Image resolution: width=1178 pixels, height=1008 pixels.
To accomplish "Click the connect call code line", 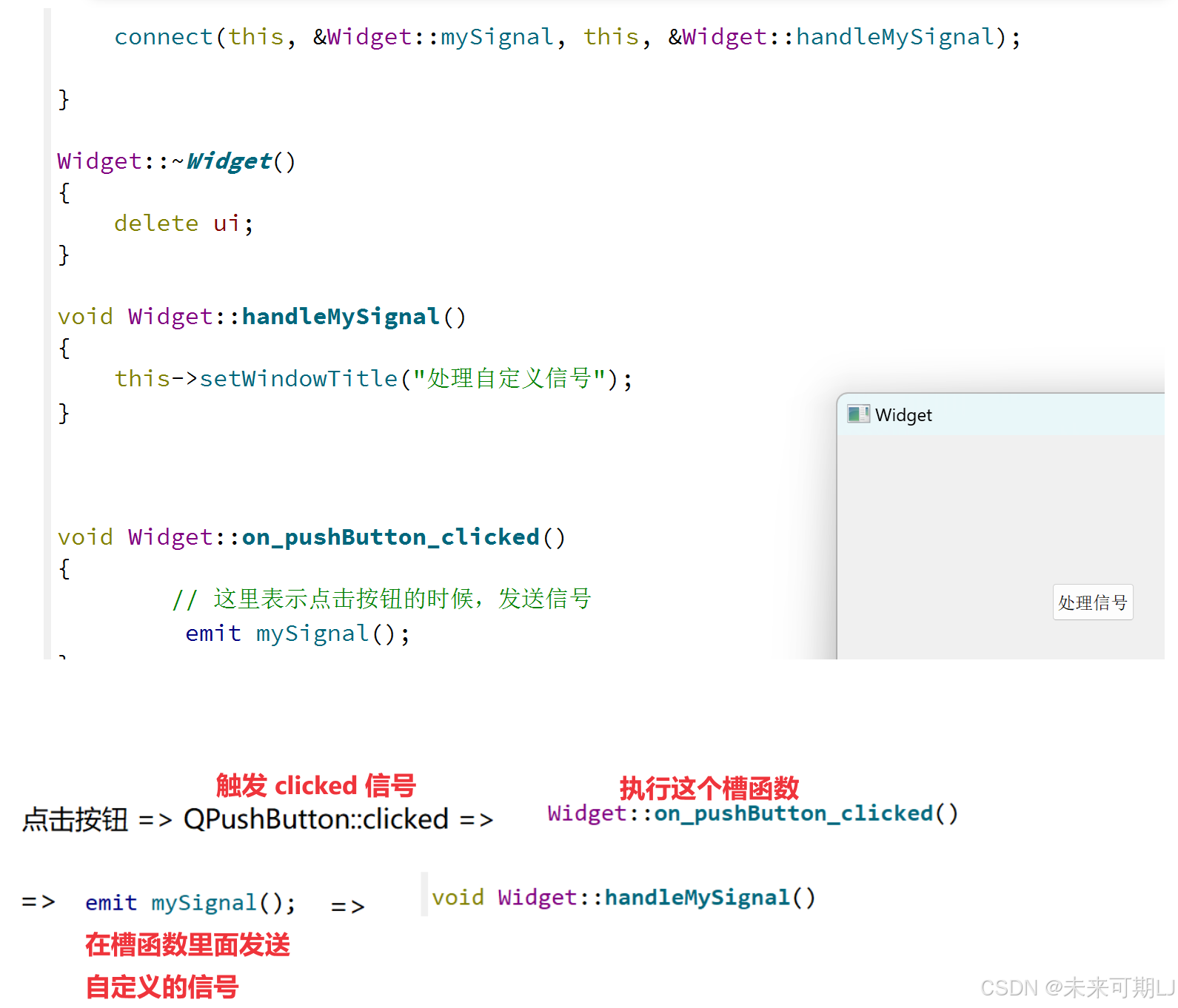I will point(567,37).
